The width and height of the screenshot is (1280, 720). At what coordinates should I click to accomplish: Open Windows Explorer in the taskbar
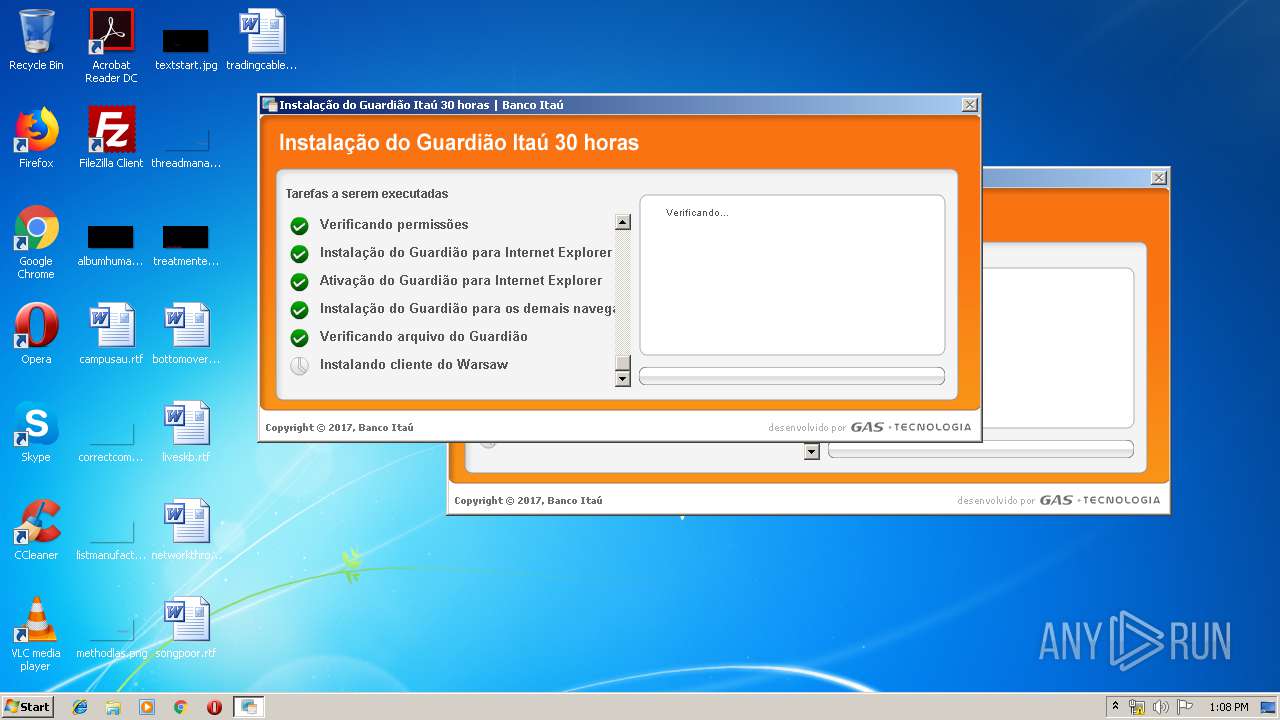[113, 707]
